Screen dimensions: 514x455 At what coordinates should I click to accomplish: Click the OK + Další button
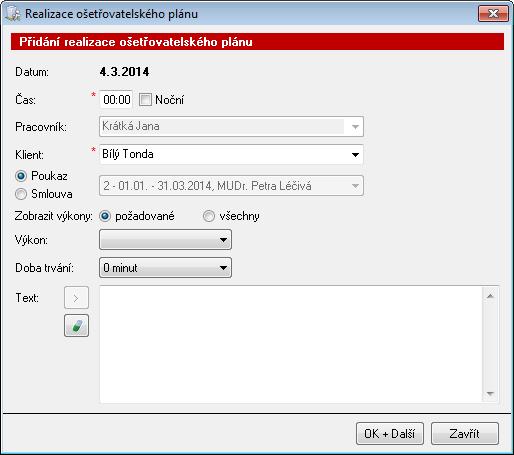tap(390, 434)
